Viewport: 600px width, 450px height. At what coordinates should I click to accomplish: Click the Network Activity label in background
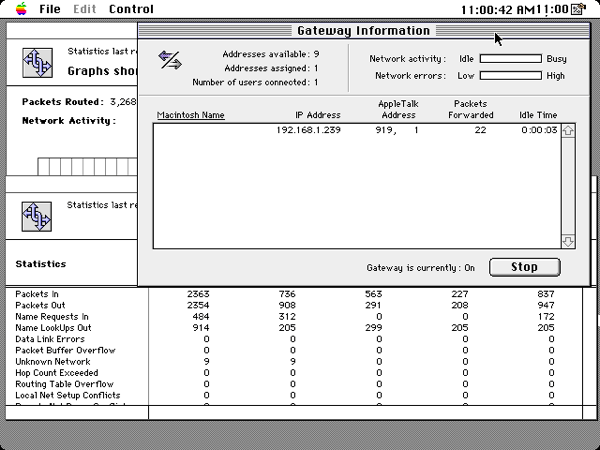69,121
